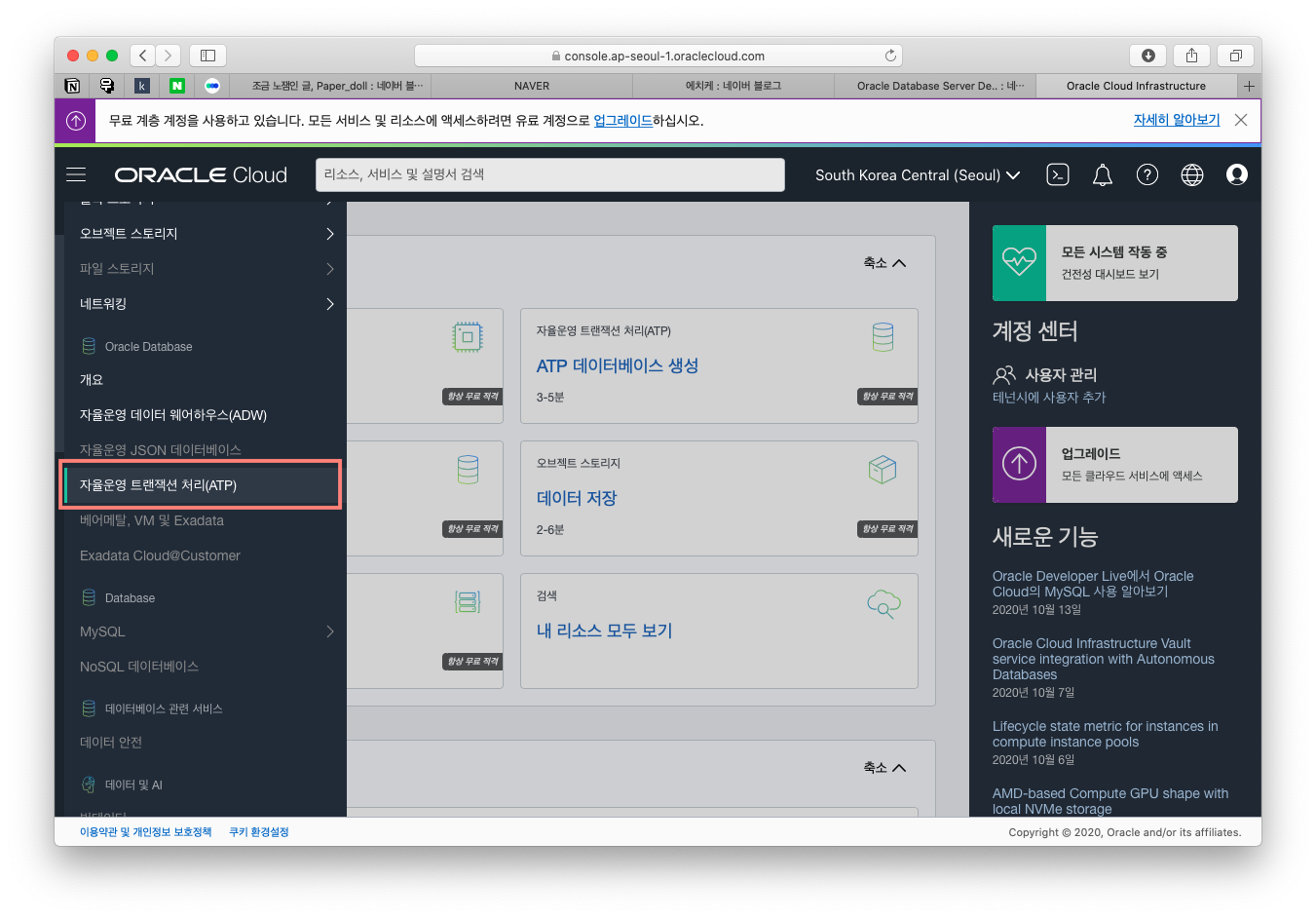Click the Safari back button

coord(142,56)
